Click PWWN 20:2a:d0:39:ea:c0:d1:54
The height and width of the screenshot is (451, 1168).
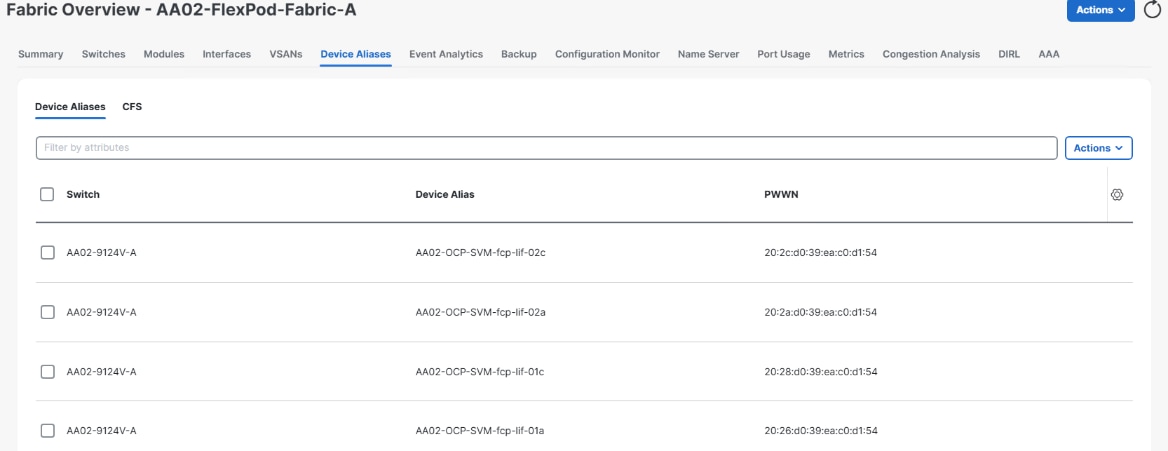coord(821,312)
